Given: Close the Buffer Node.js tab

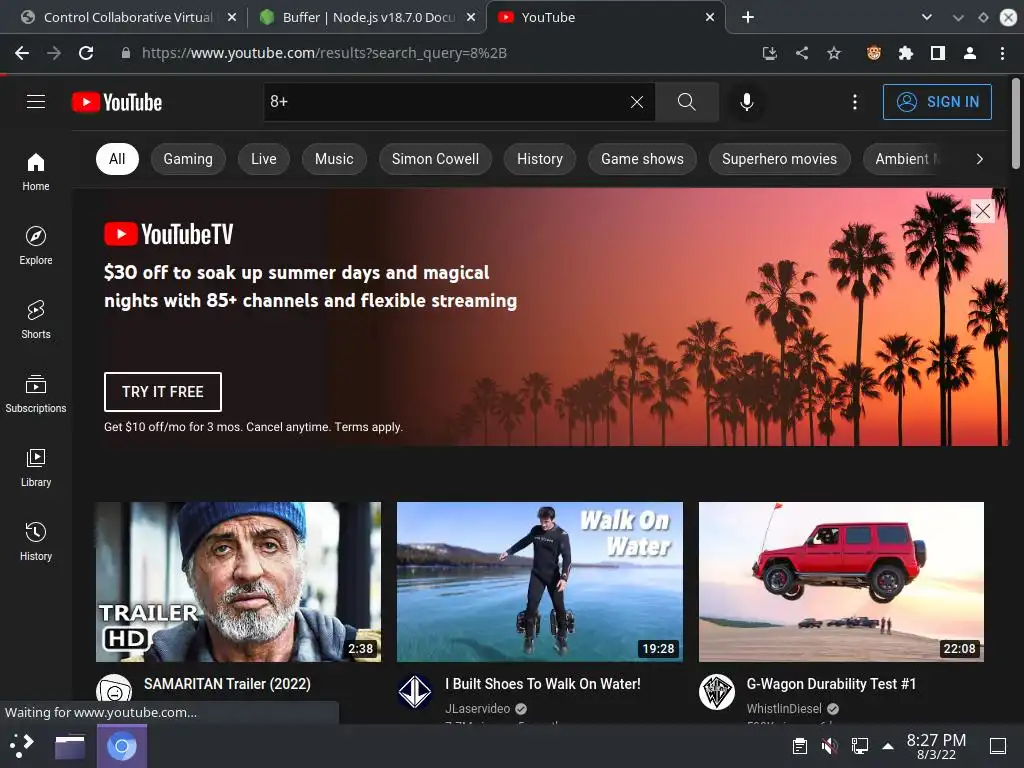Looking at the screenshot, I should 471,18.
